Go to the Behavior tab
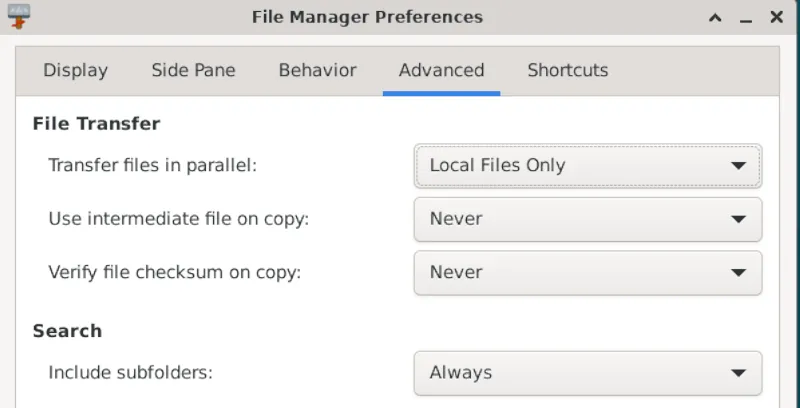Screen dimensions: 800x408 (317, 70)
